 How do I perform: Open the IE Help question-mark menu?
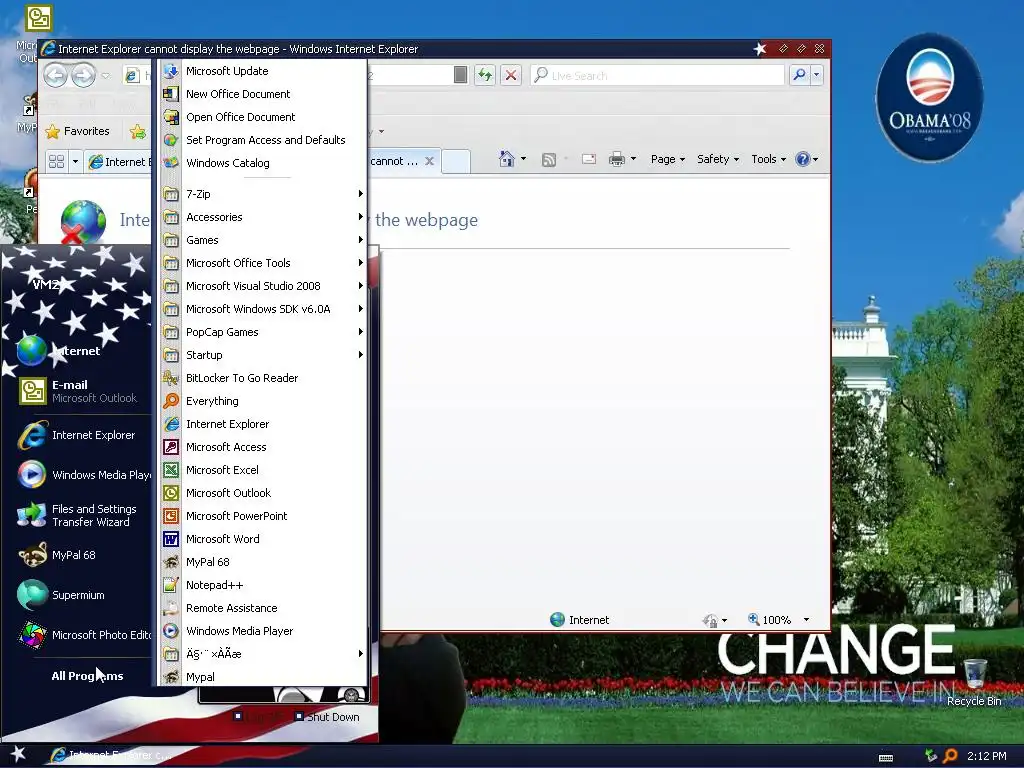click(x=807, y=159)
